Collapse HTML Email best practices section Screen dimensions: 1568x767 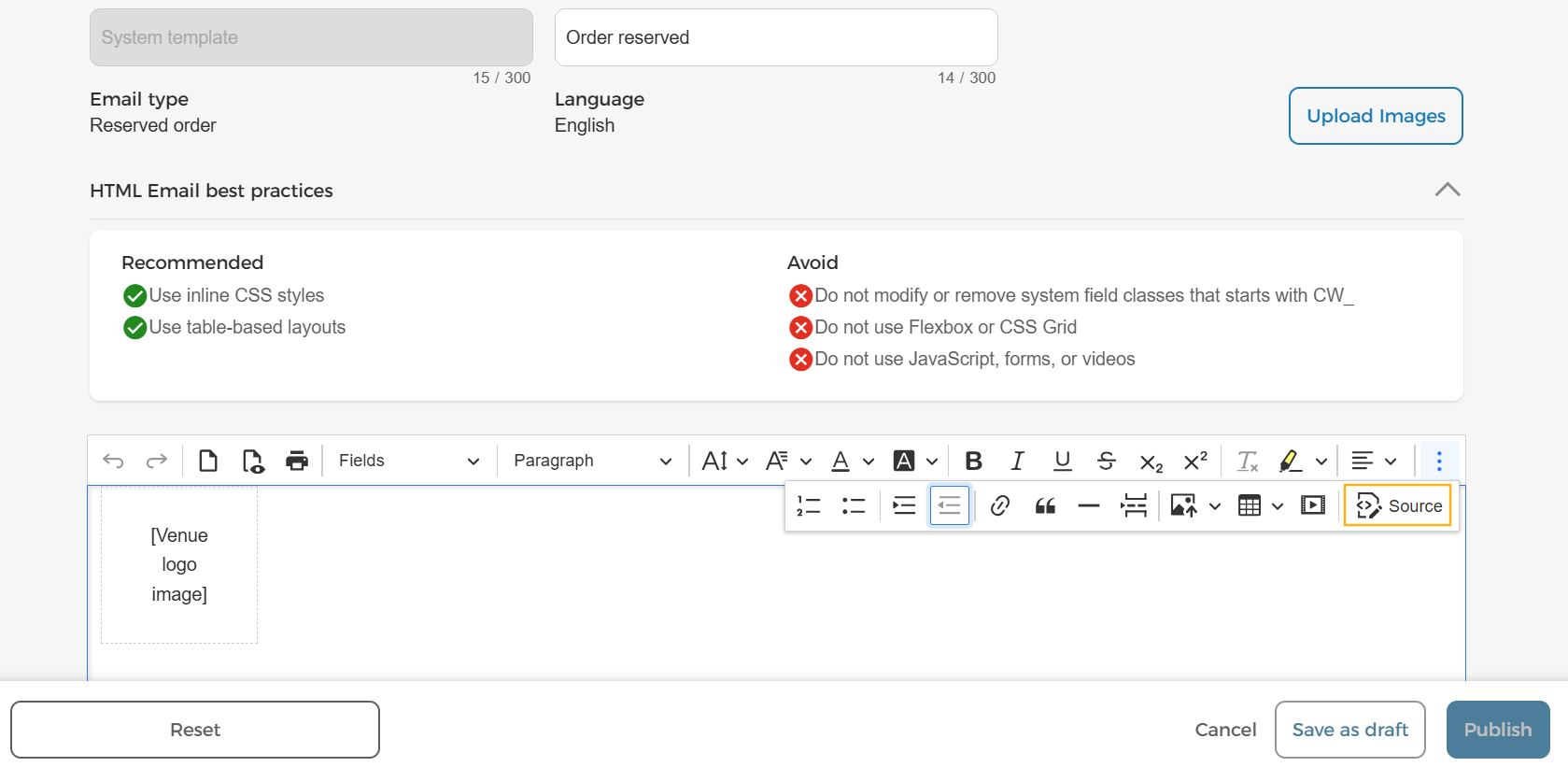coord(1448,190)
